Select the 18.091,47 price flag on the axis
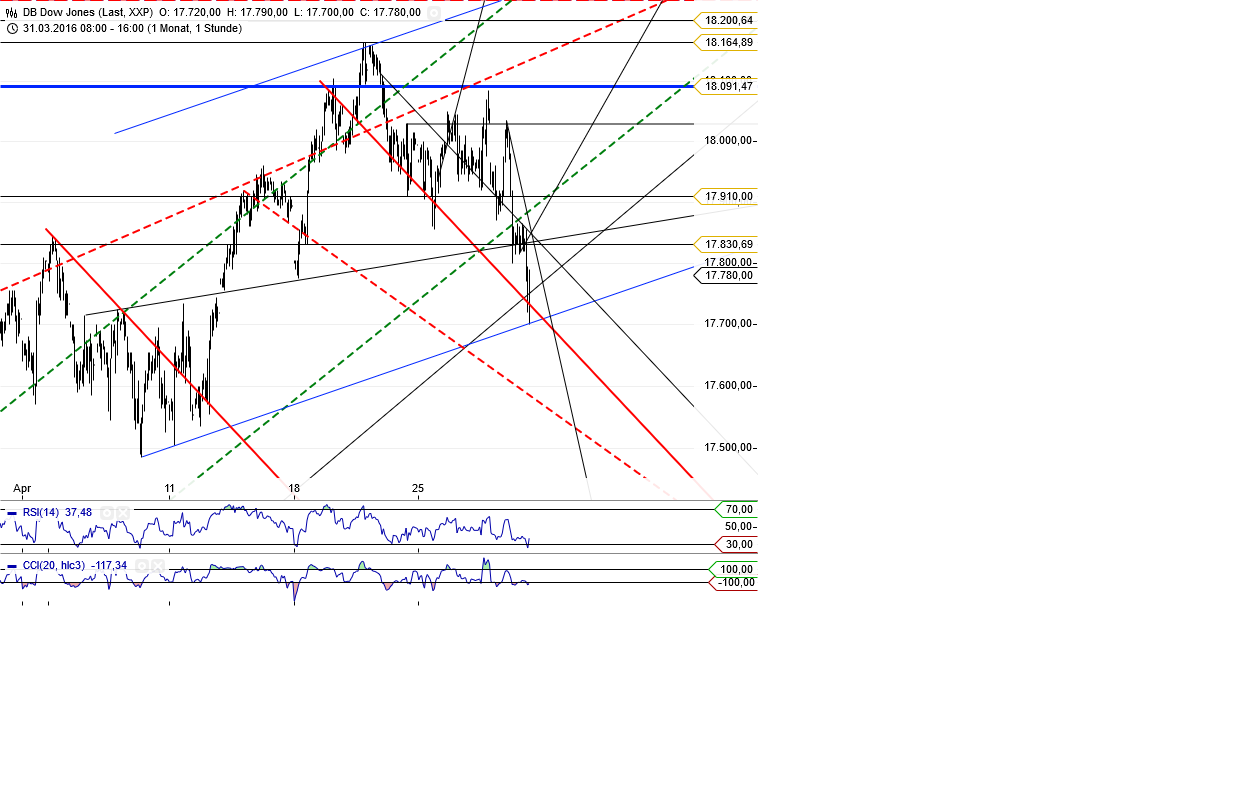 [x=727, y=87]
